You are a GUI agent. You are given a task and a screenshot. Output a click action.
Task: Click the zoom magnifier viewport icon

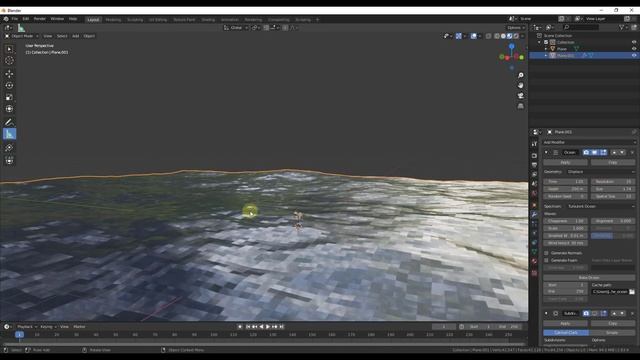pos(520,76)
